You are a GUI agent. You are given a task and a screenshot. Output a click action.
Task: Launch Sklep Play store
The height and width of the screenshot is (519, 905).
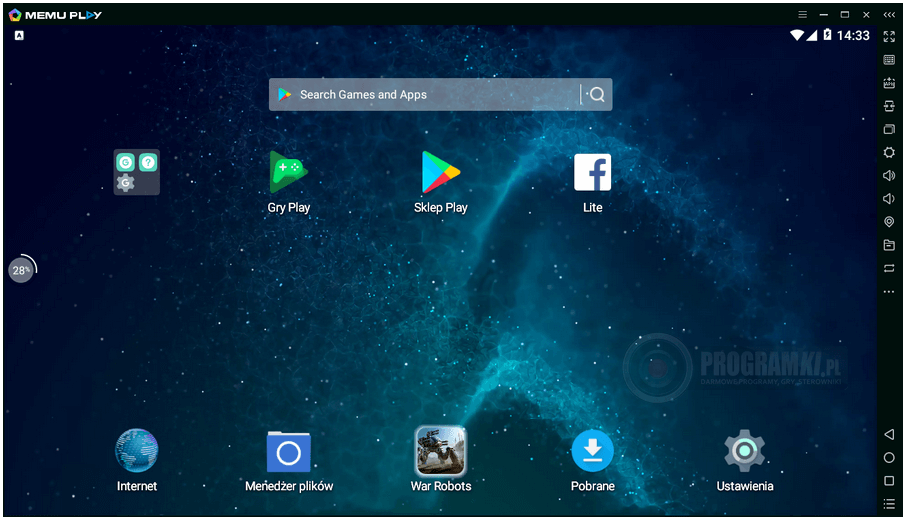440,172
